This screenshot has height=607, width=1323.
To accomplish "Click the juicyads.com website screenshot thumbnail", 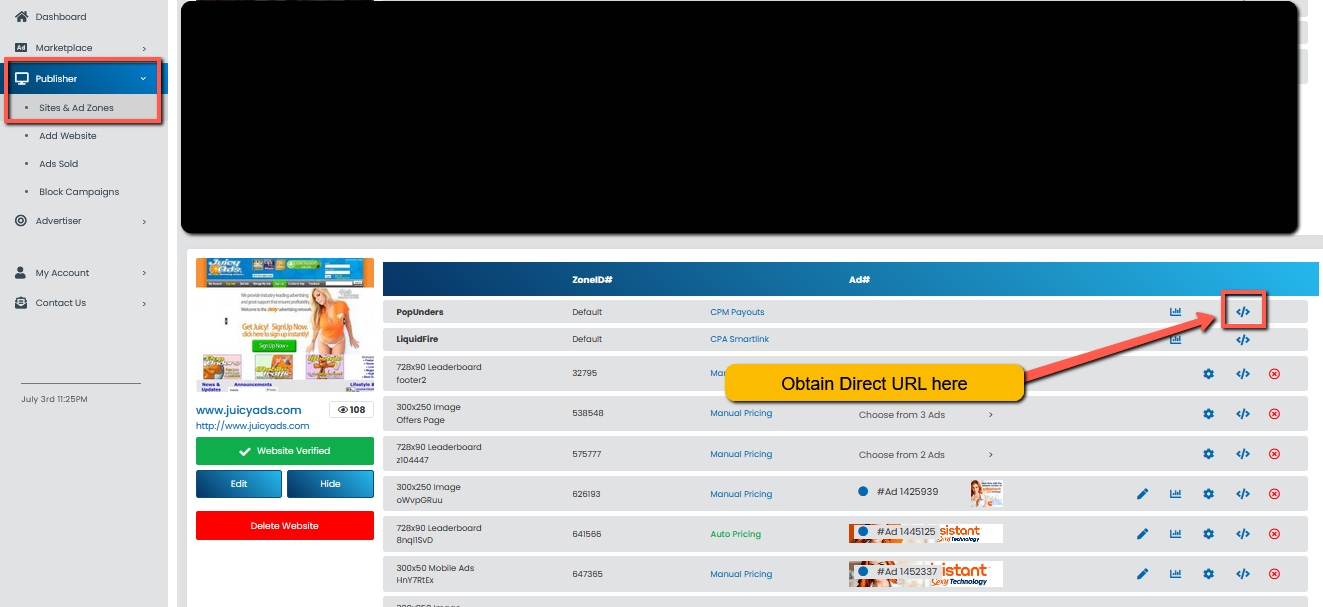I will (x=285, y=325).
